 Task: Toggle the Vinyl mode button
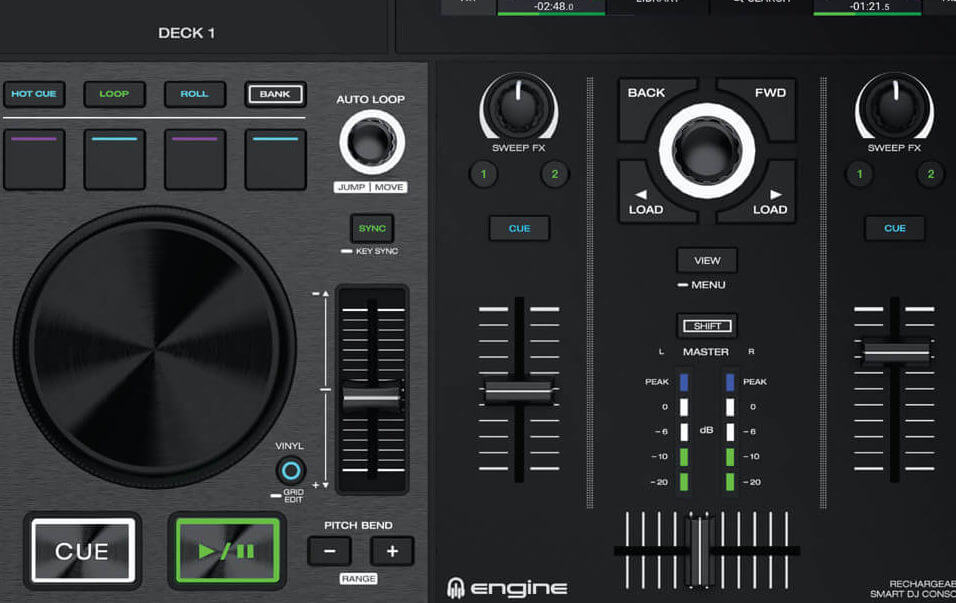(291, 470)
